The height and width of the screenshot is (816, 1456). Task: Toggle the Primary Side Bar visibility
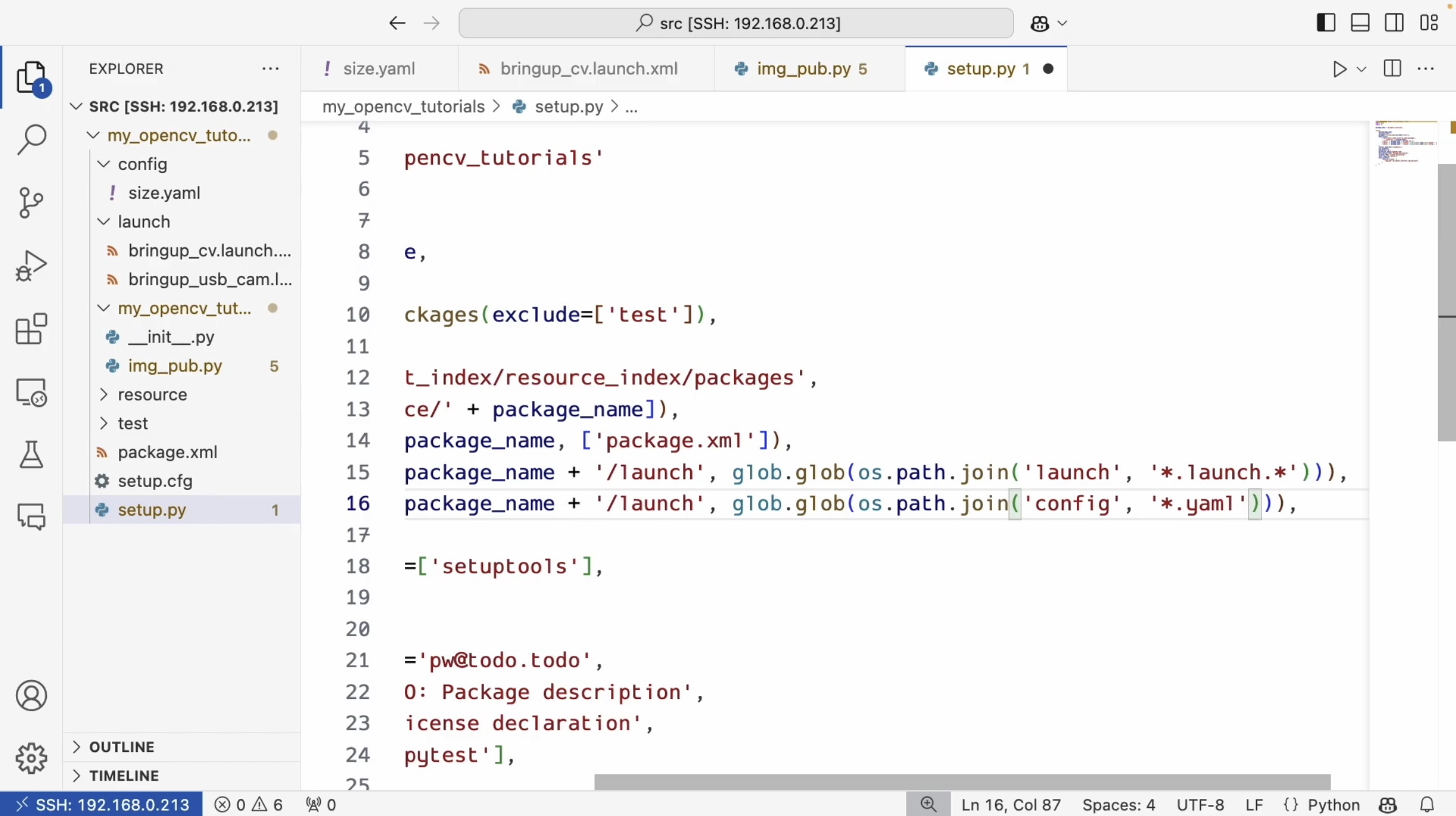tap(1326, 23)
